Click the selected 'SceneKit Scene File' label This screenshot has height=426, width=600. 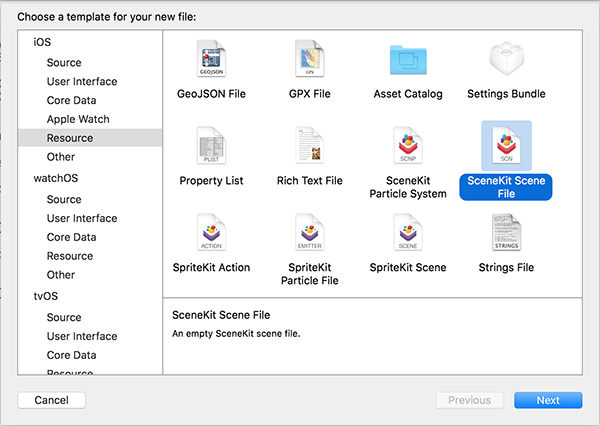(506, 187)
